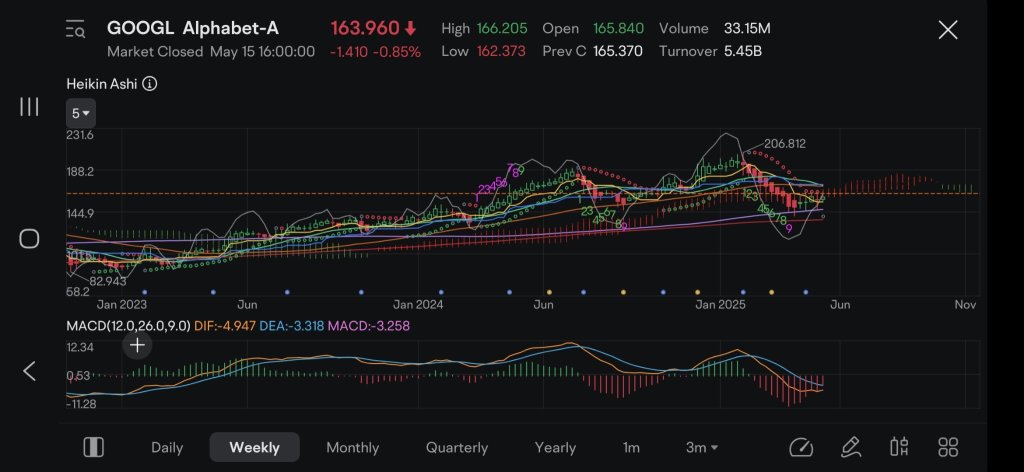
Task: Click the MACD:-3.258 value
Action: coord(368,325)
